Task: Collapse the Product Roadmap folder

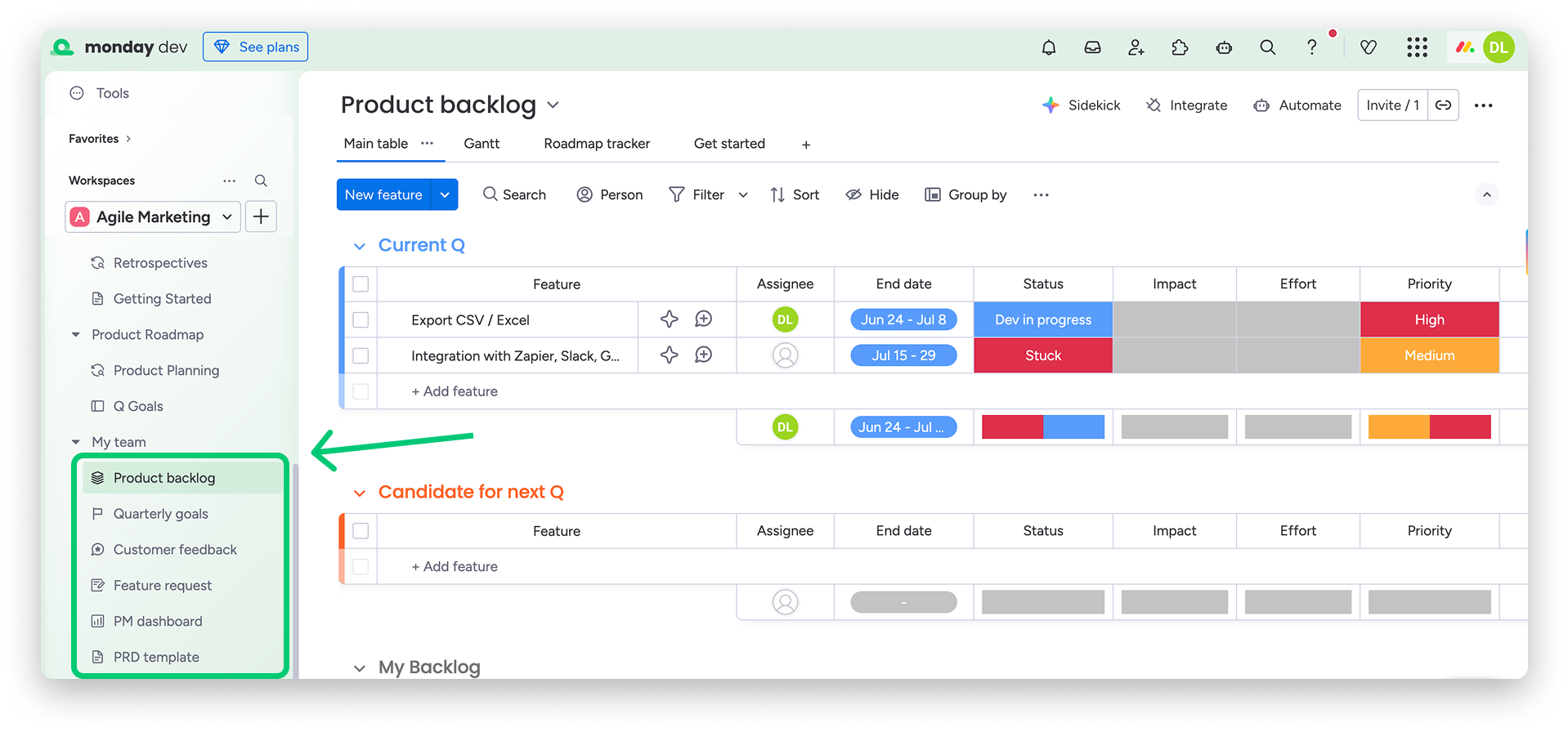Action: [76, 335]
